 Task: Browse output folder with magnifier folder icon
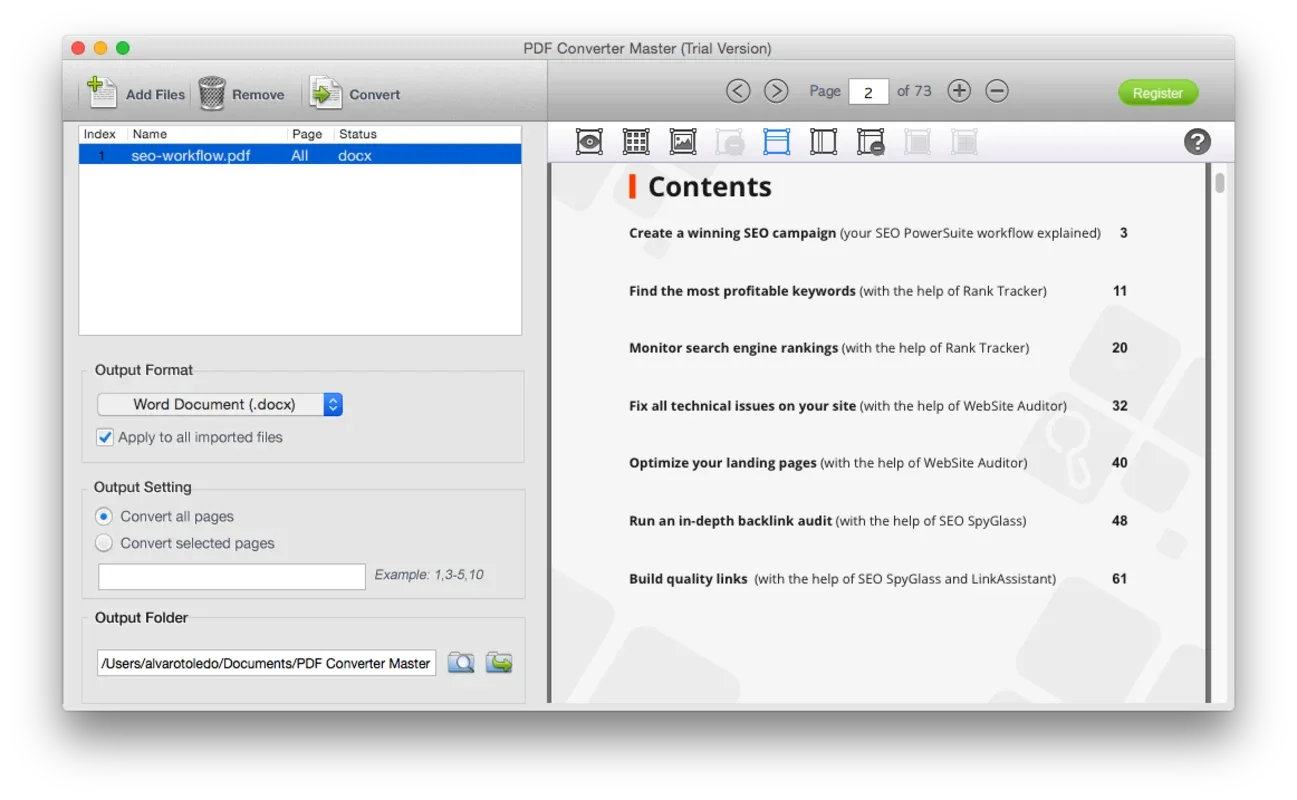(461, 662)
